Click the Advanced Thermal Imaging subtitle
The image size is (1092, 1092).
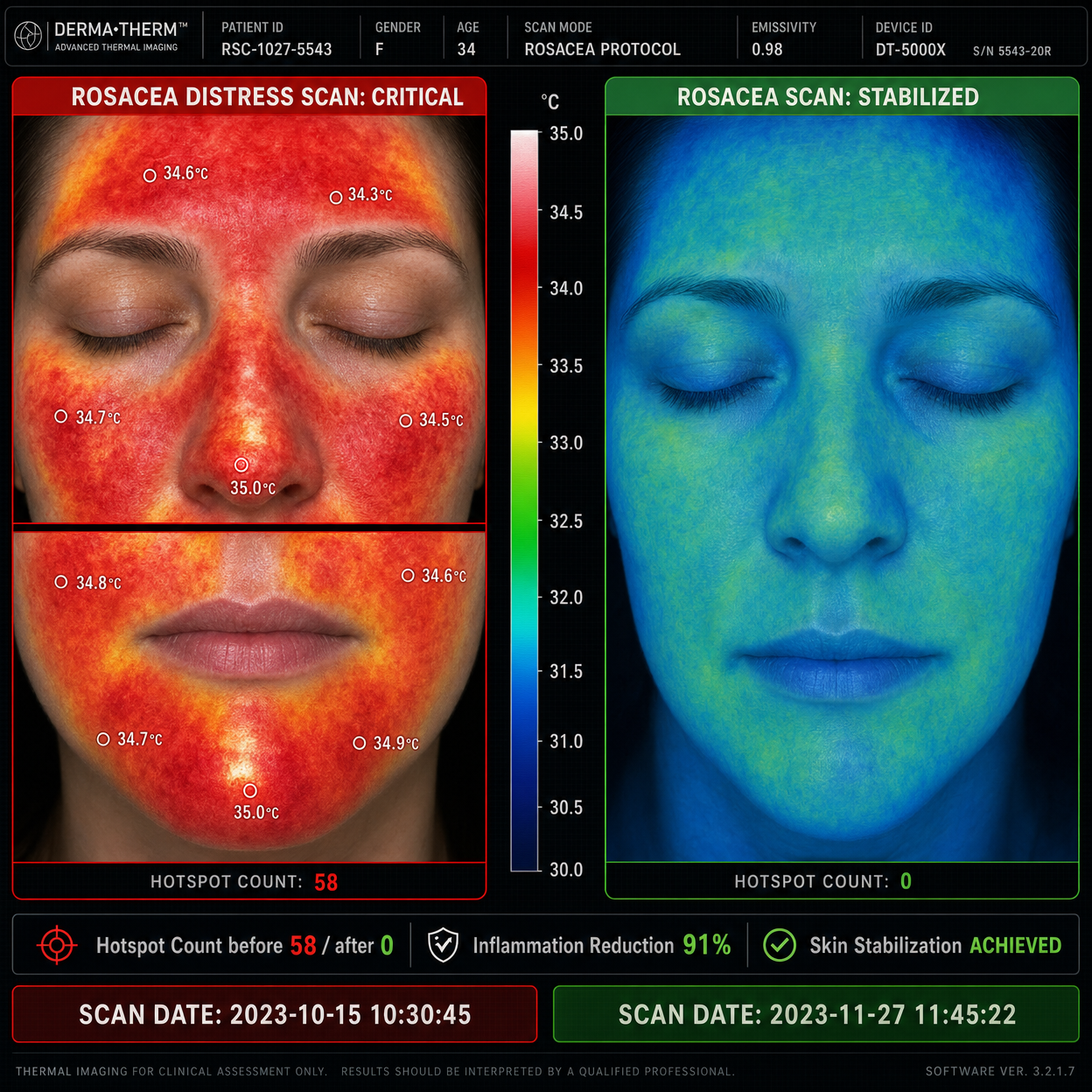click(x=116, y=47)
